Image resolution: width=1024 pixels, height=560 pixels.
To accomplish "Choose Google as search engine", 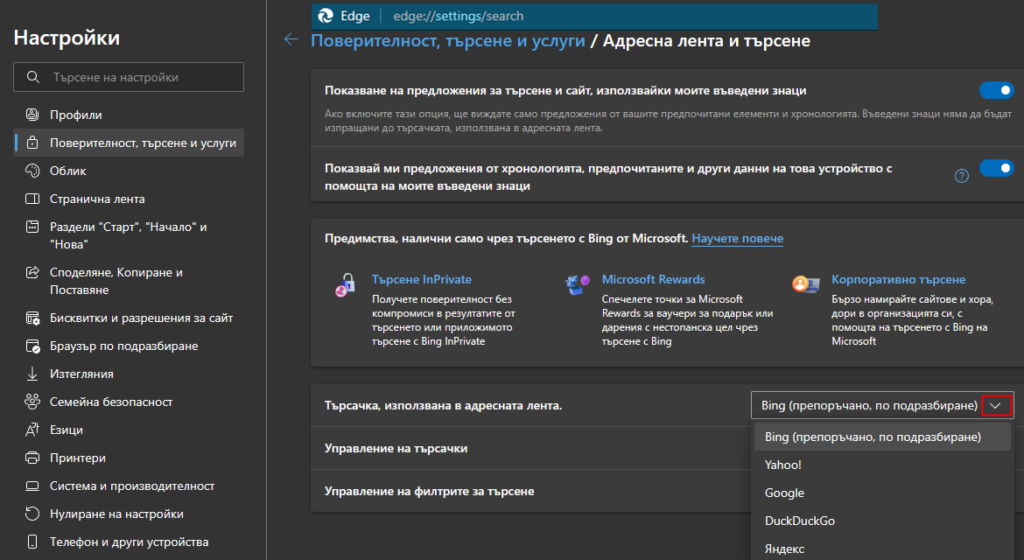I will pyautogui.click(x=882, y=493).
